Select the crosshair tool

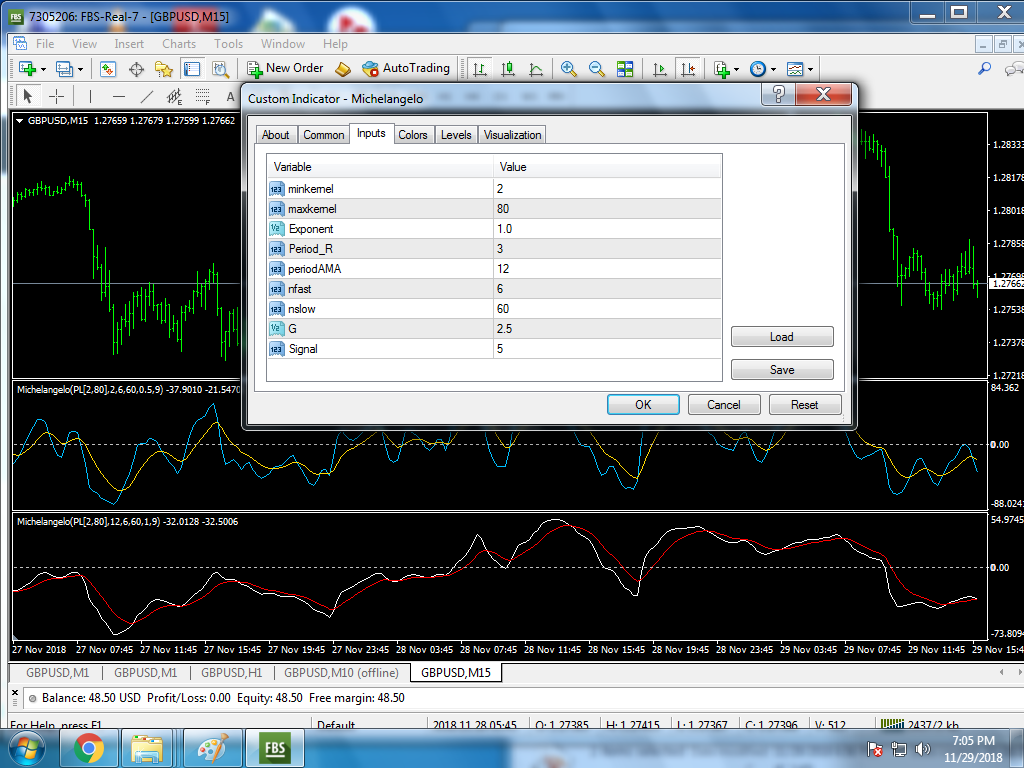tap(57, 96)
